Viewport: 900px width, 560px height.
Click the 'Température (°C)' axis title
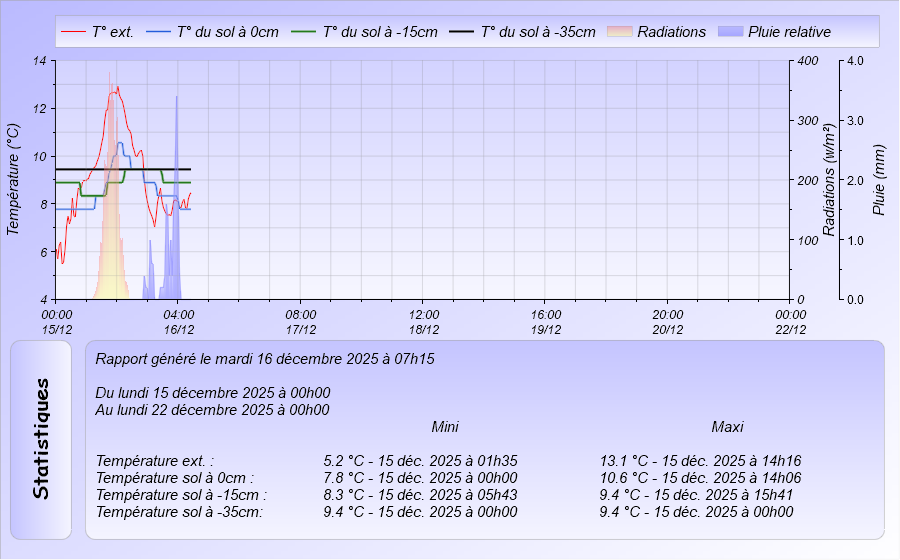tap(13, 179)
